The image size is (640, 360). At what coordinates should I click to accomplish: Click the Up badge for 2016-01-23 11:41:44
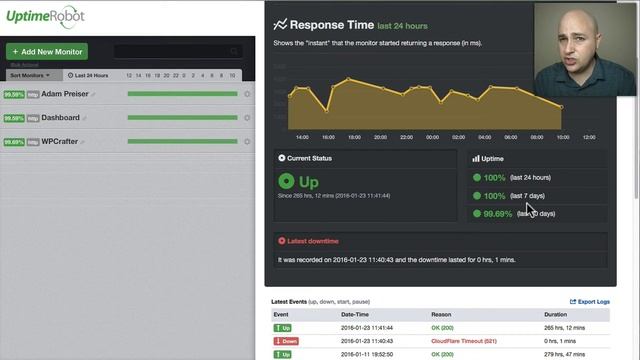click(282, 328)
